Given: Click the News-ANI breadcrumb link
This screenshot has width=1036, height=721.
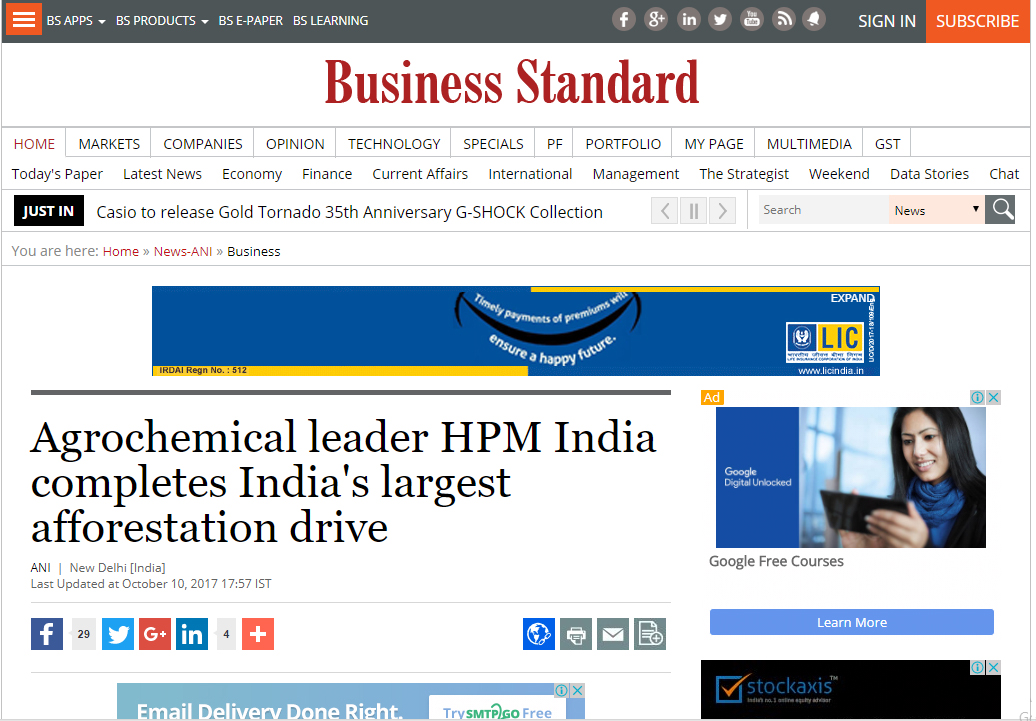Looking at the screenshot, I should [x=183, y=251].
